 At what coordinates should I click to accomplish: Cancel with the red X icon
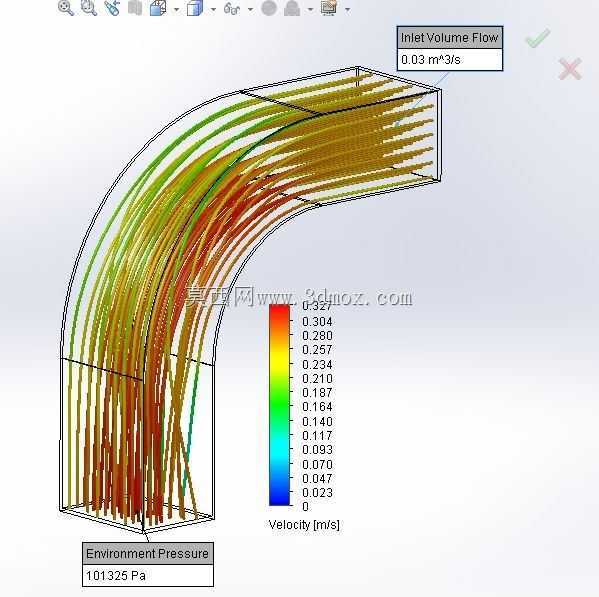(x=570, y=69)
